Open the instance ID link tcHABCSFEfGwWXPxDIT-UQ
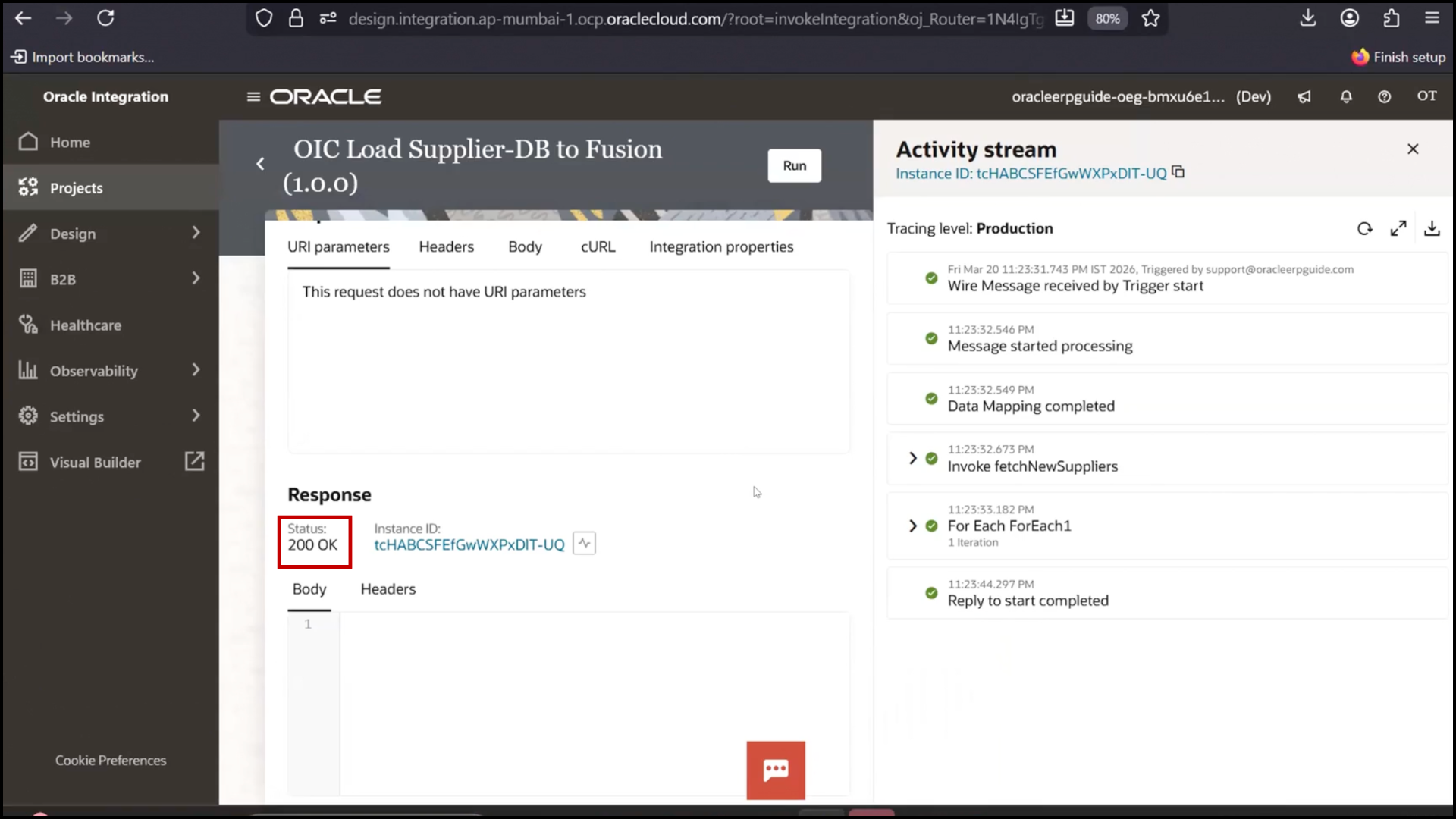This screenshot has height=819, width=1456. [468, 544]
